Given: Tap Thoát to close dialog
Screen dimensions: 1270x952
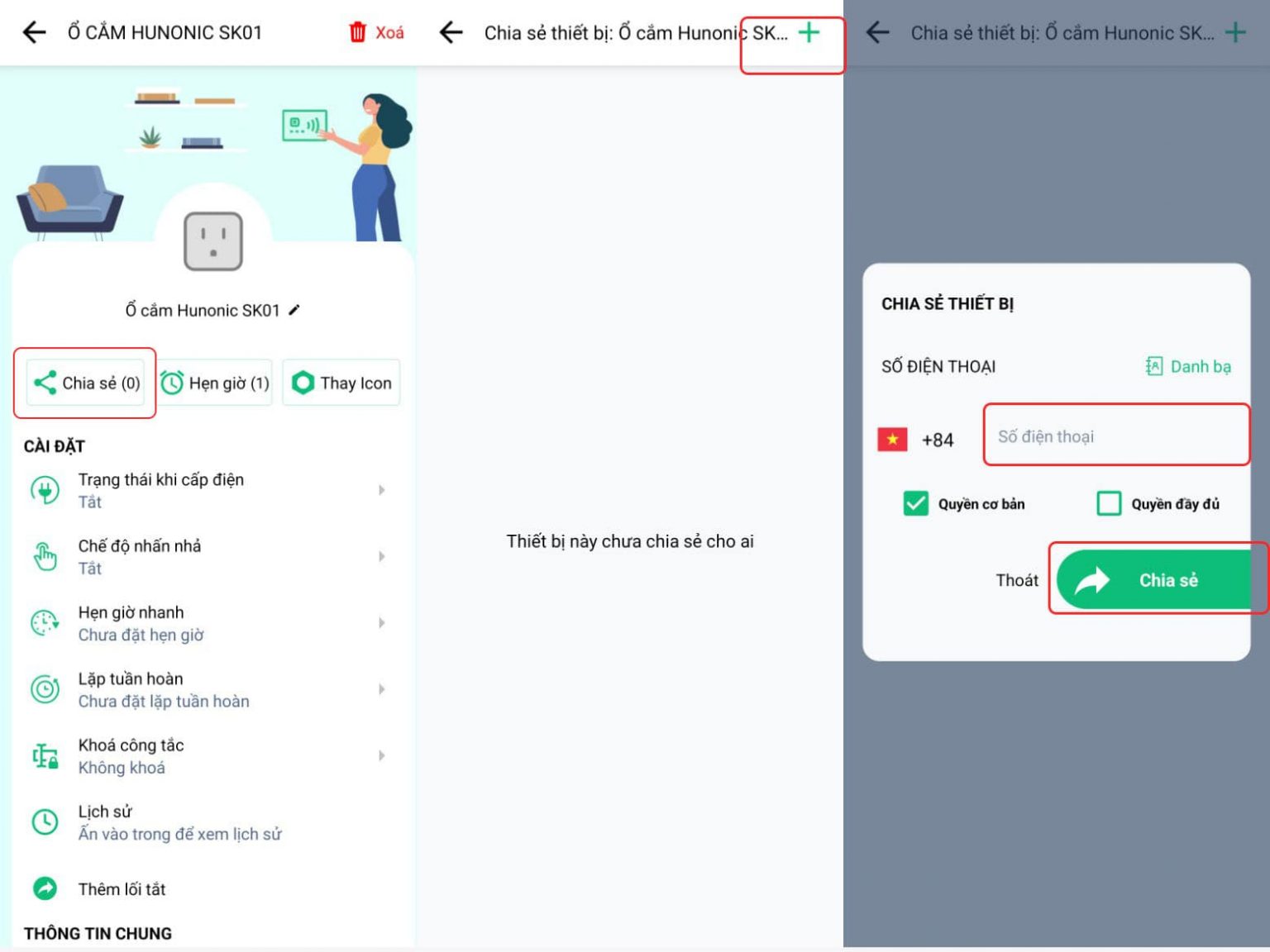Looking at the screenshot, I should tap(1017, 580).
